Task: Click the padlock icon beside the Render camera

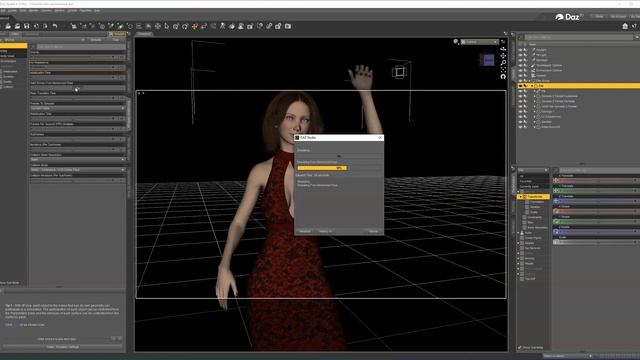Action: [x=279, y=26]
